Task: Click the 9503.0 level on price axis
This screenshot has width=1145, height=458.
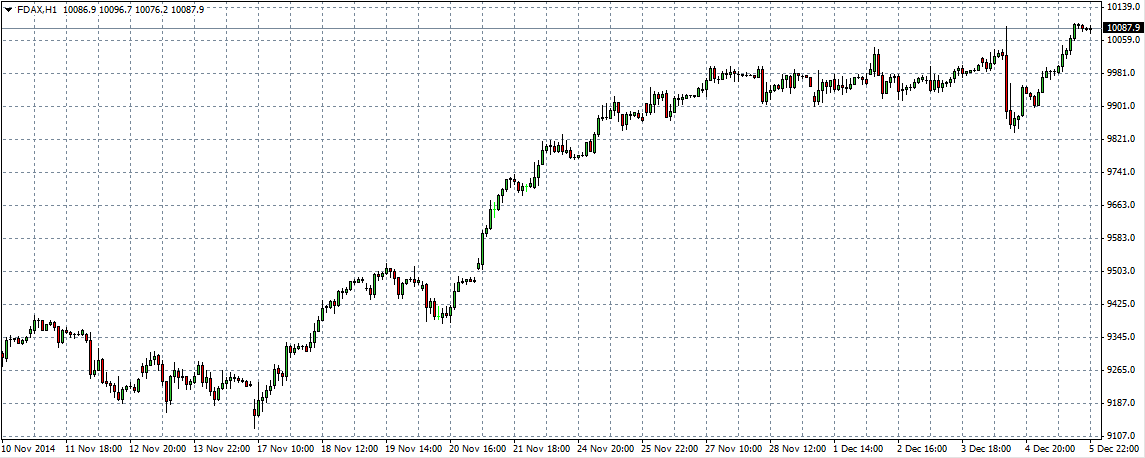Action: pos(1118,271)
